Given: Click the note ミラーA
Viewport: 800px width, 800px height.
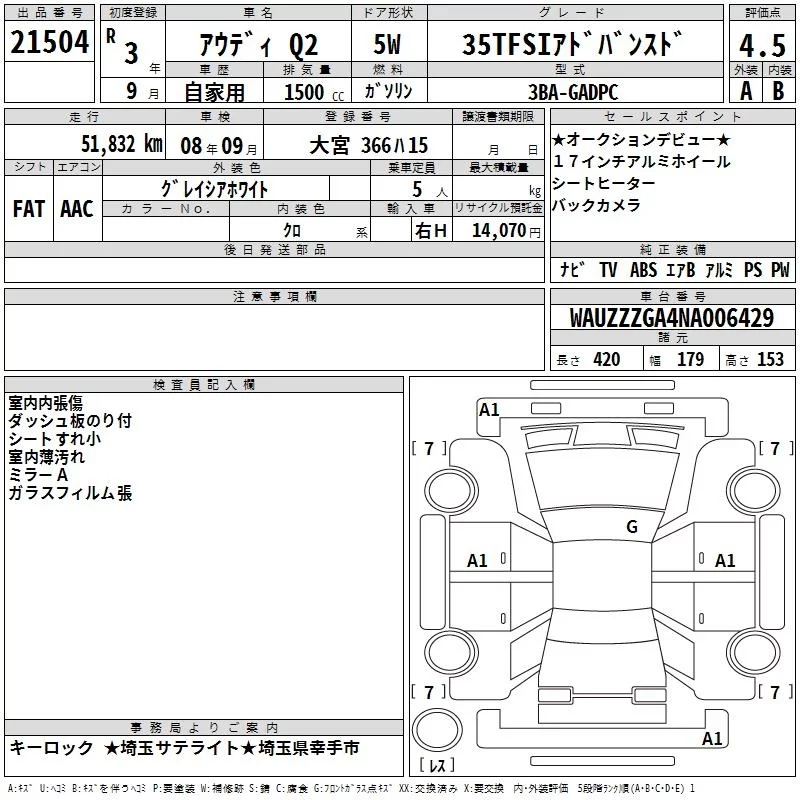Looking at the screenshot, I should [38, 475].
